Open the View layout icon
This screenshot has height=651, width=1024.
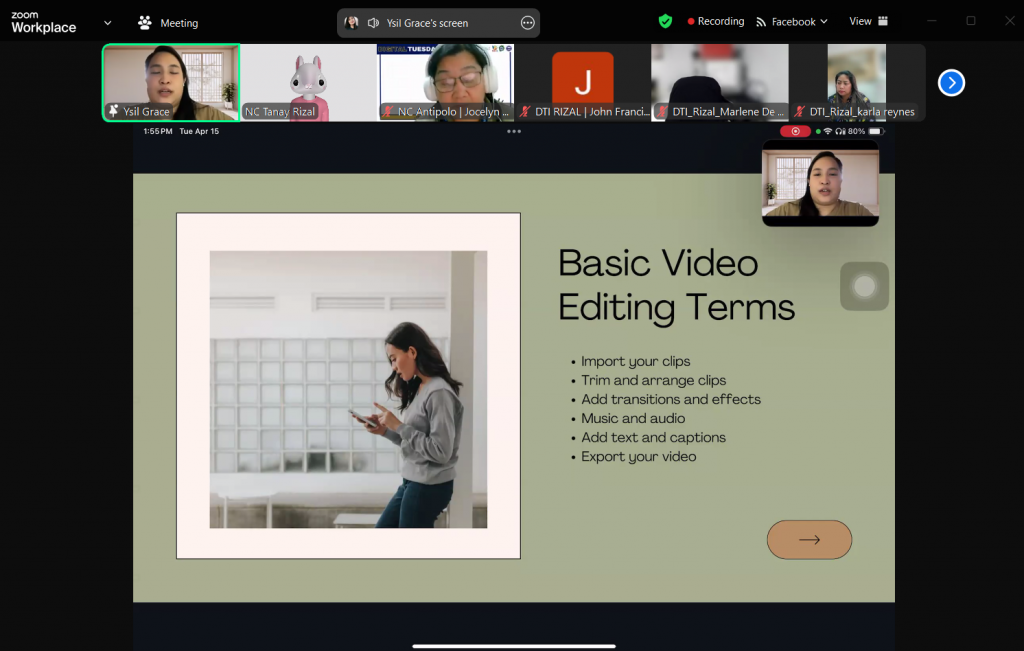click(884, 20)
